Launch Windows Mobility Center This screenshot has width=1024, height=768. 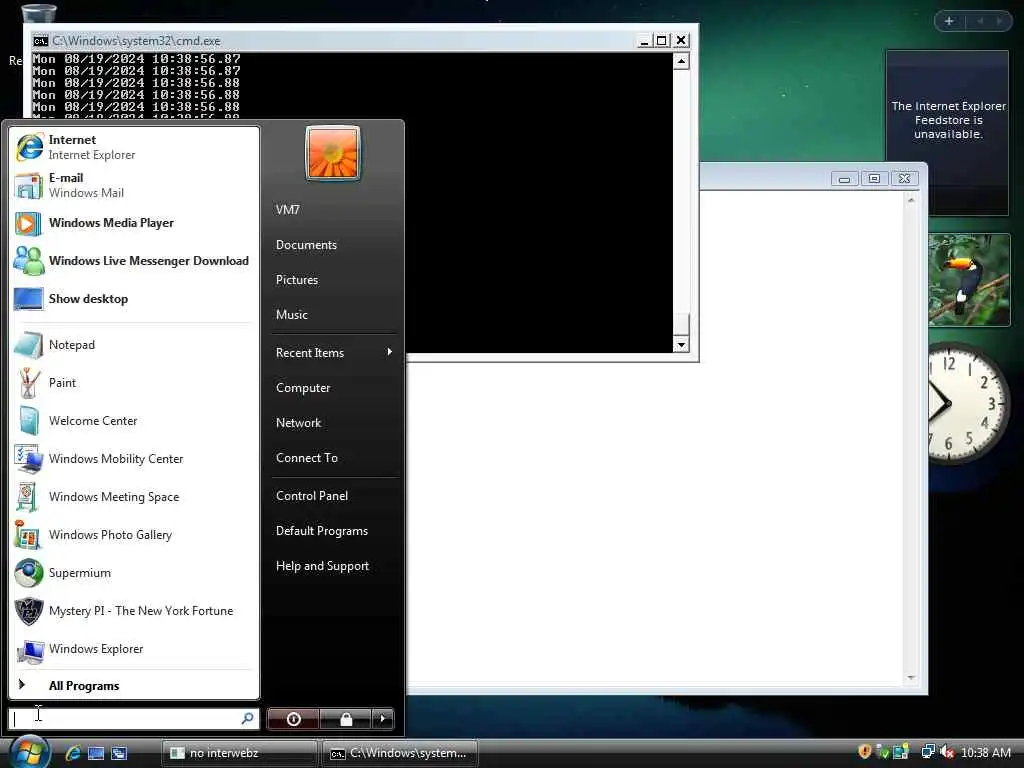(134, 458)
